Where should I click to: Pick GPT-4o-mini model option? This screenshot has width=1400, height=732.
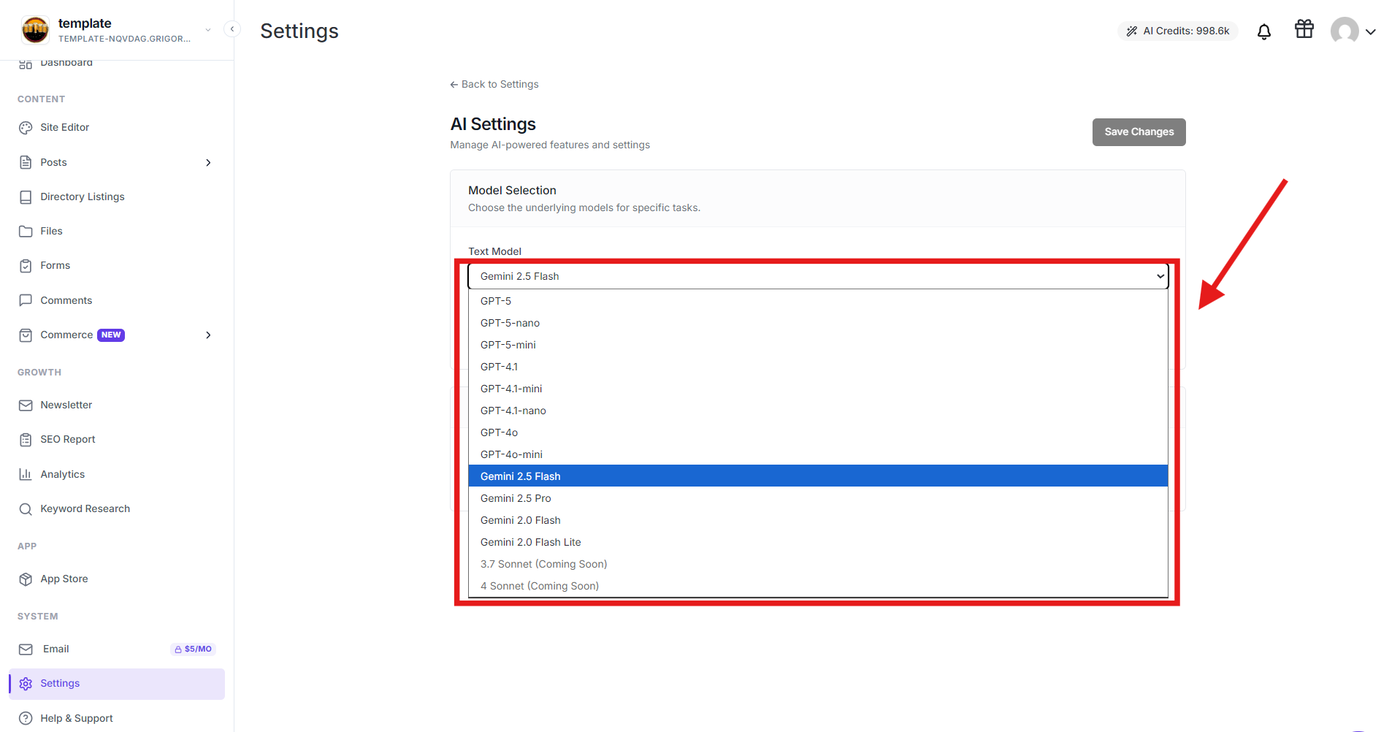click(818, 454)
